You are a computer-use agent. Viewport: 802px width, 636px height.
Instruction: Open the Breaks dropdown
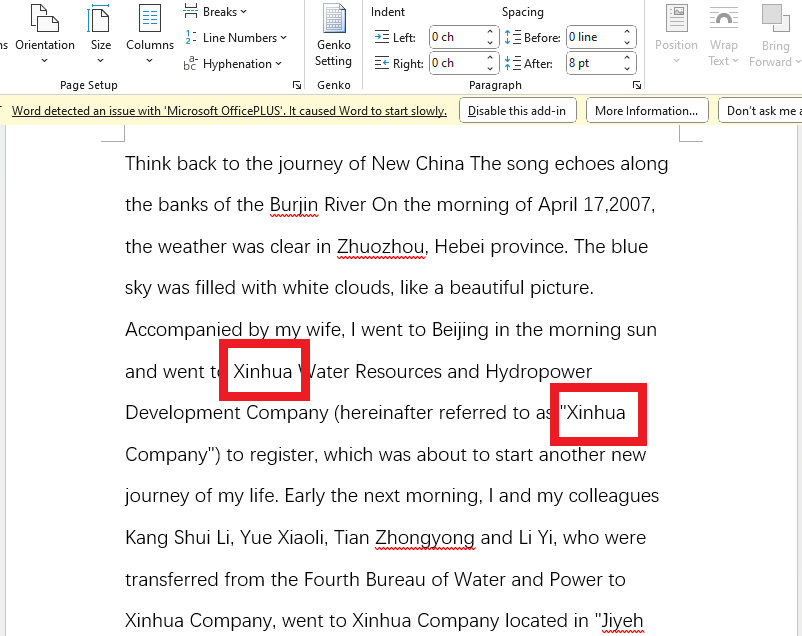(x=215, y=11)
